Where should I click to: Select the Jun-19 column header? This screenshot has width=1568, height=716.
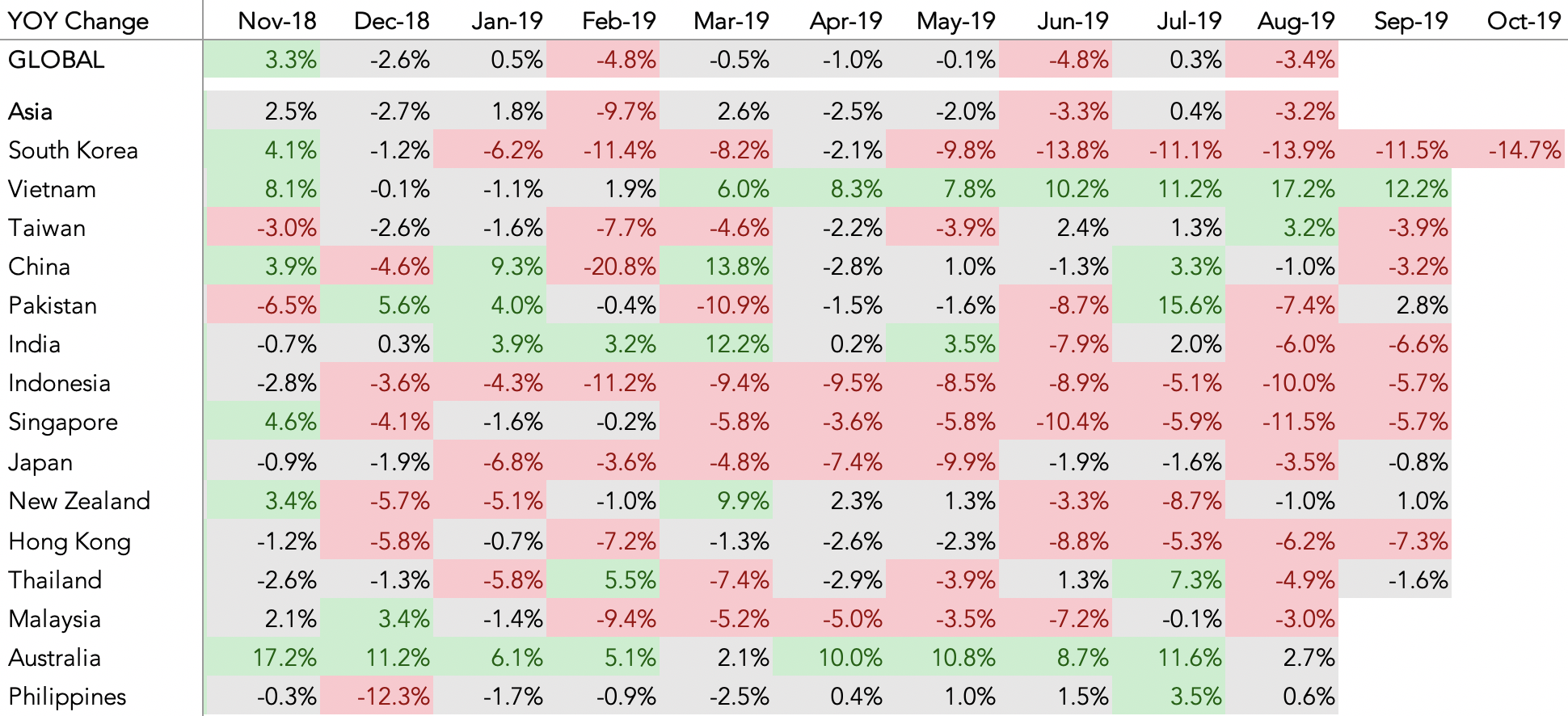pos(1071,20)
